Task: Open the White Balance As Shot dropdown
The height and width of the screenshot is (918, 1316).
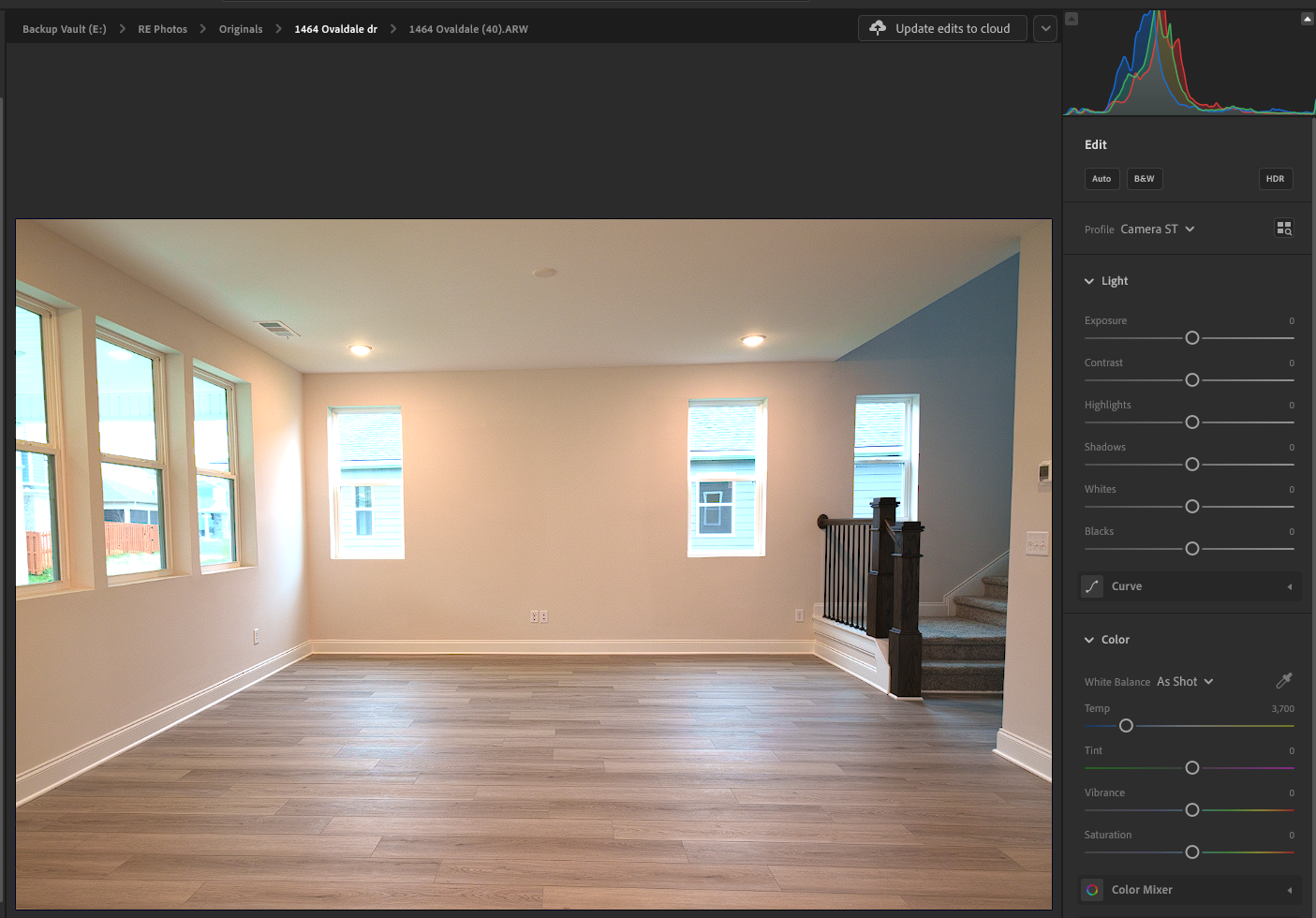Action: pos(1184,681)
